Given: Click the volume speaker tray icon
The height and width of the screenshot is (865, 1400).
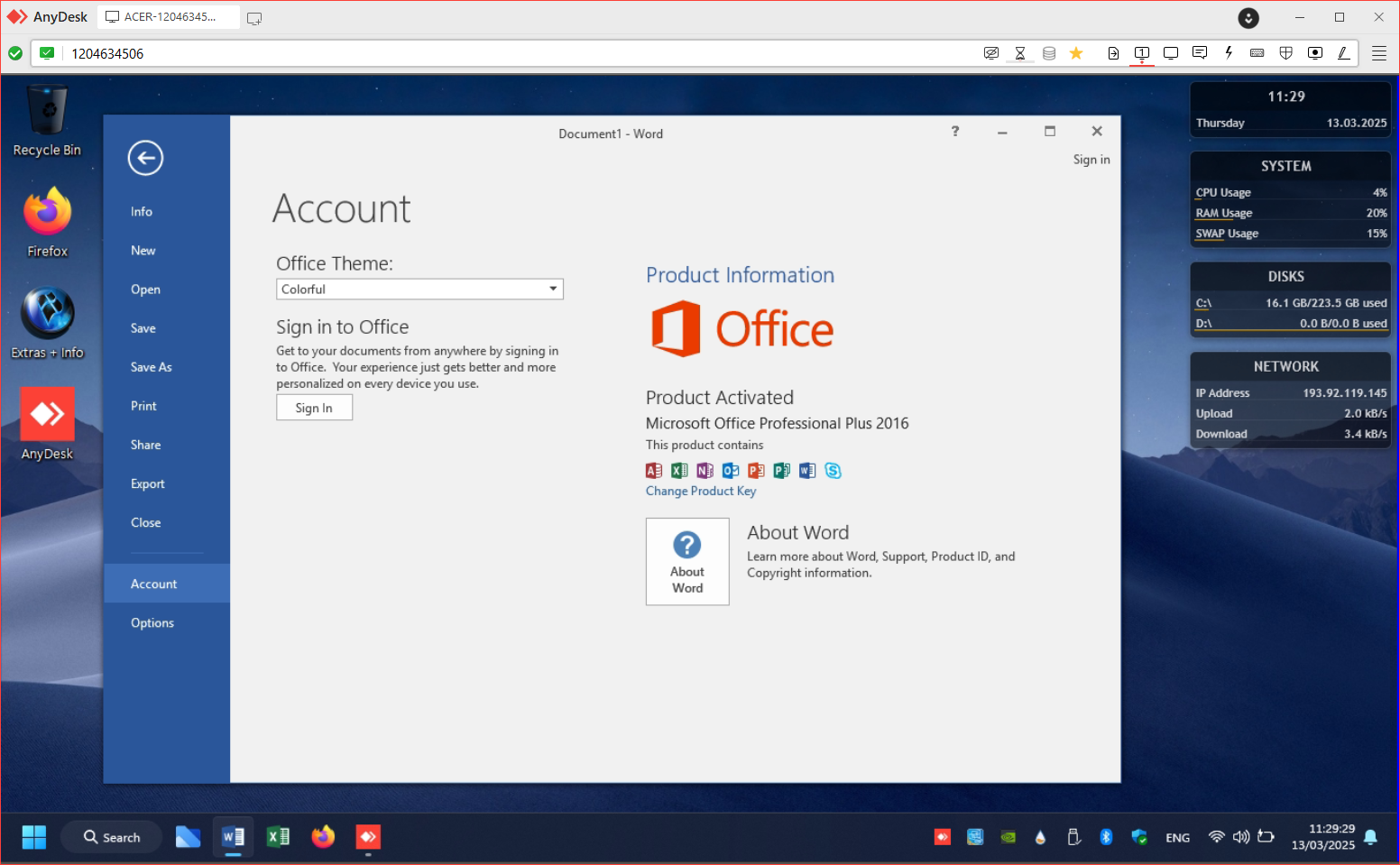Looking at the screenshot, I should 1241,836.
